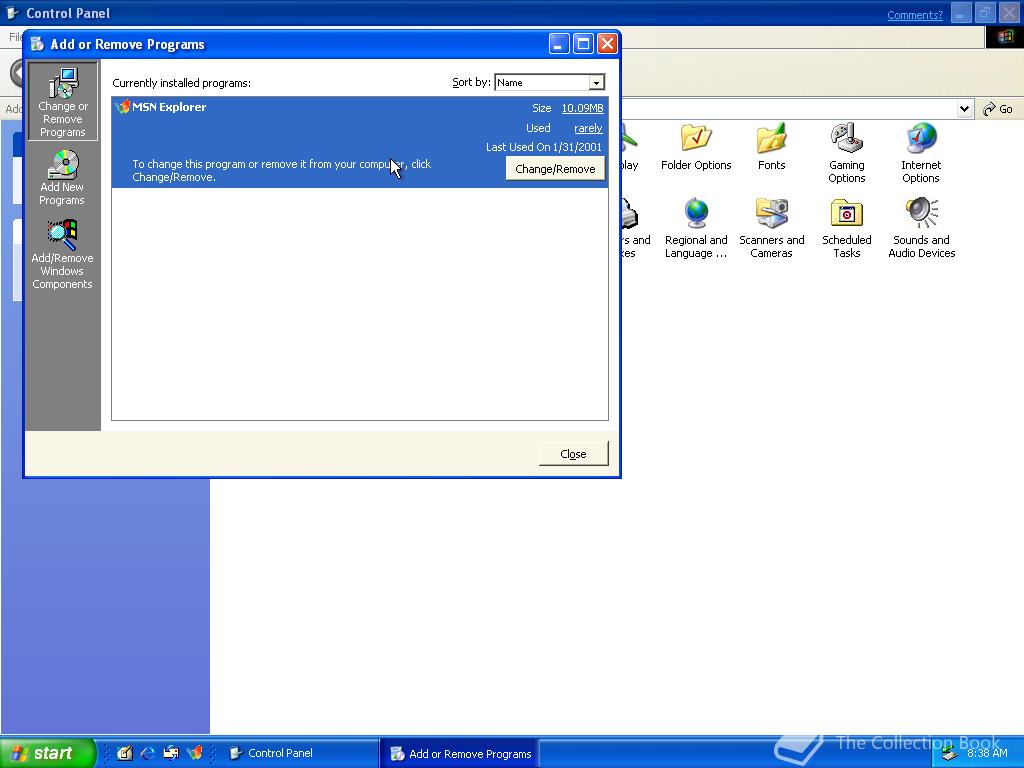Screen dimensions: 1024x768
Task: Click the 'Last Used On 1/31/2001' text
Action: point(543,147)
